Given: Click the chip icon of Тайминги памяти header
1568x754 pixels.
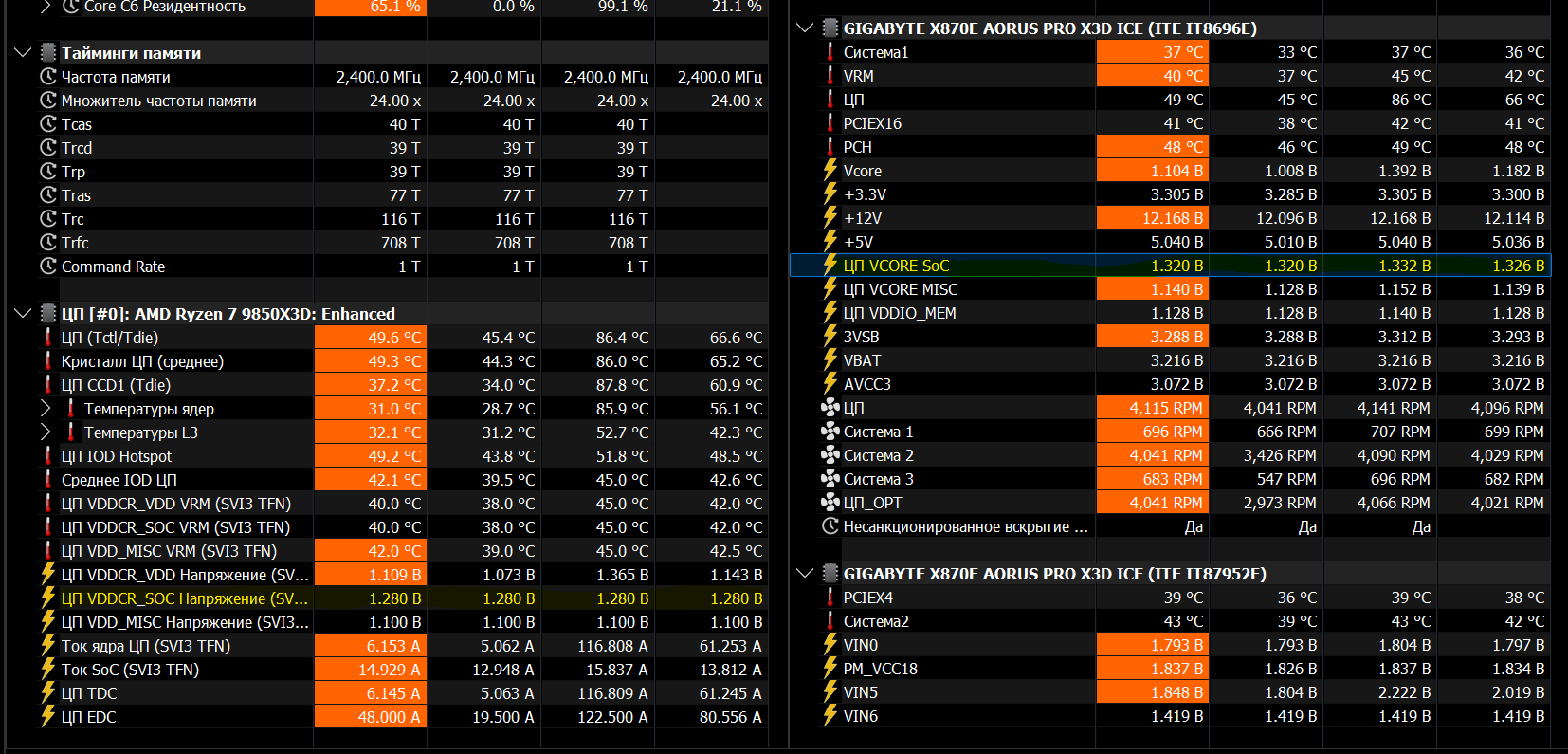Looking at the screenshot, I should (49, 53).
